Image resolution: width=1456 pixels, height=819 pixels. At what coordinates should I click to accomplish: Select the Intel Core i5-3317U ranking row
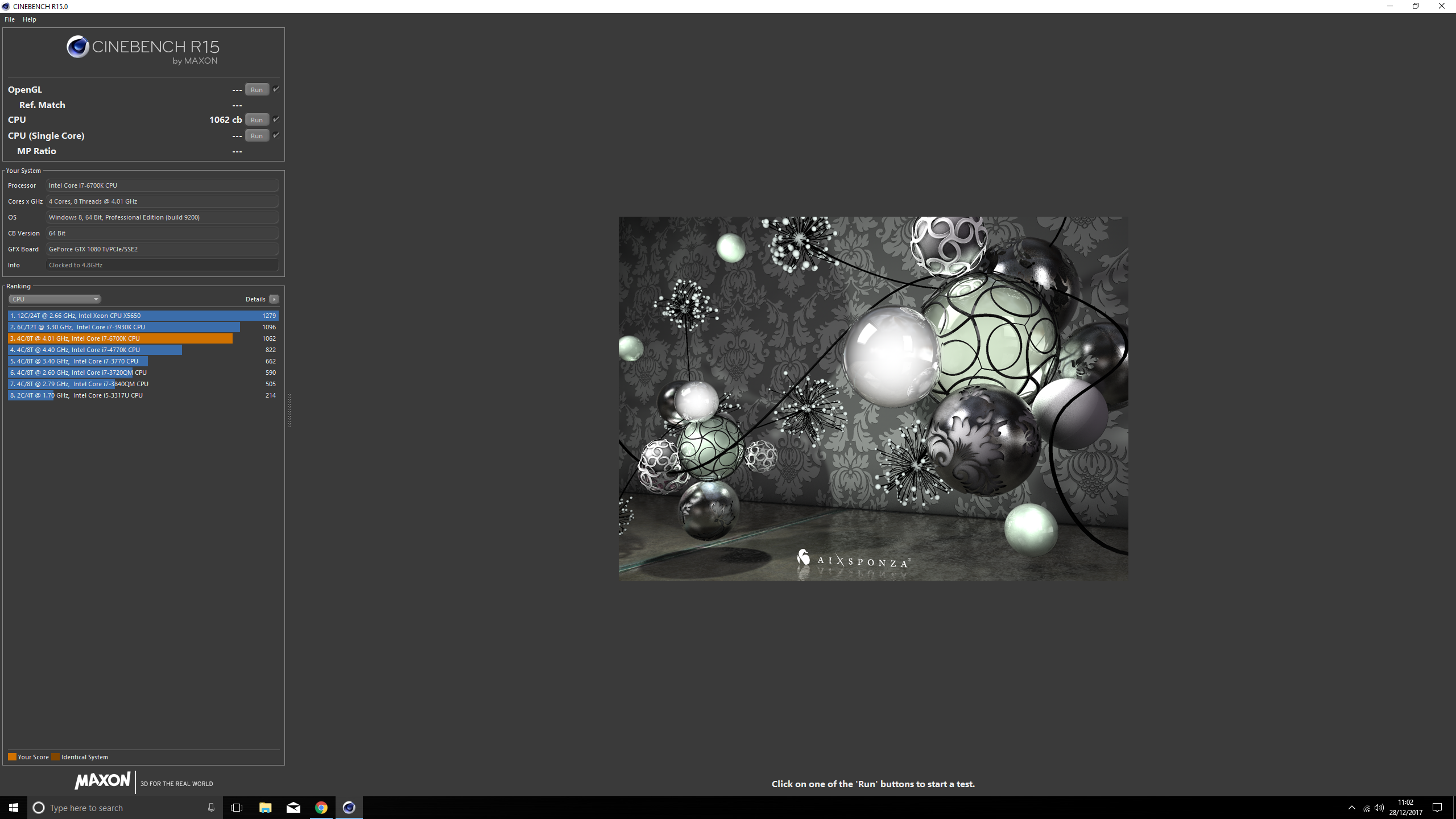click(x=143, y=395)
